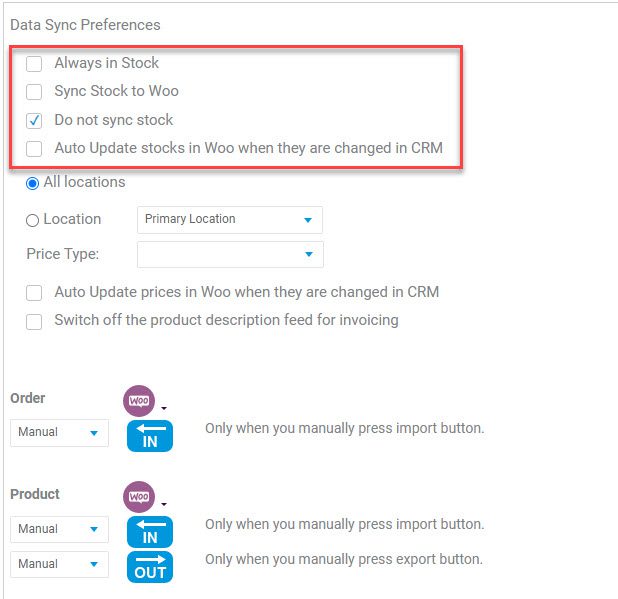Click the Order IN import icon
This screenshot has height=599, width=618.
[150, 435]
